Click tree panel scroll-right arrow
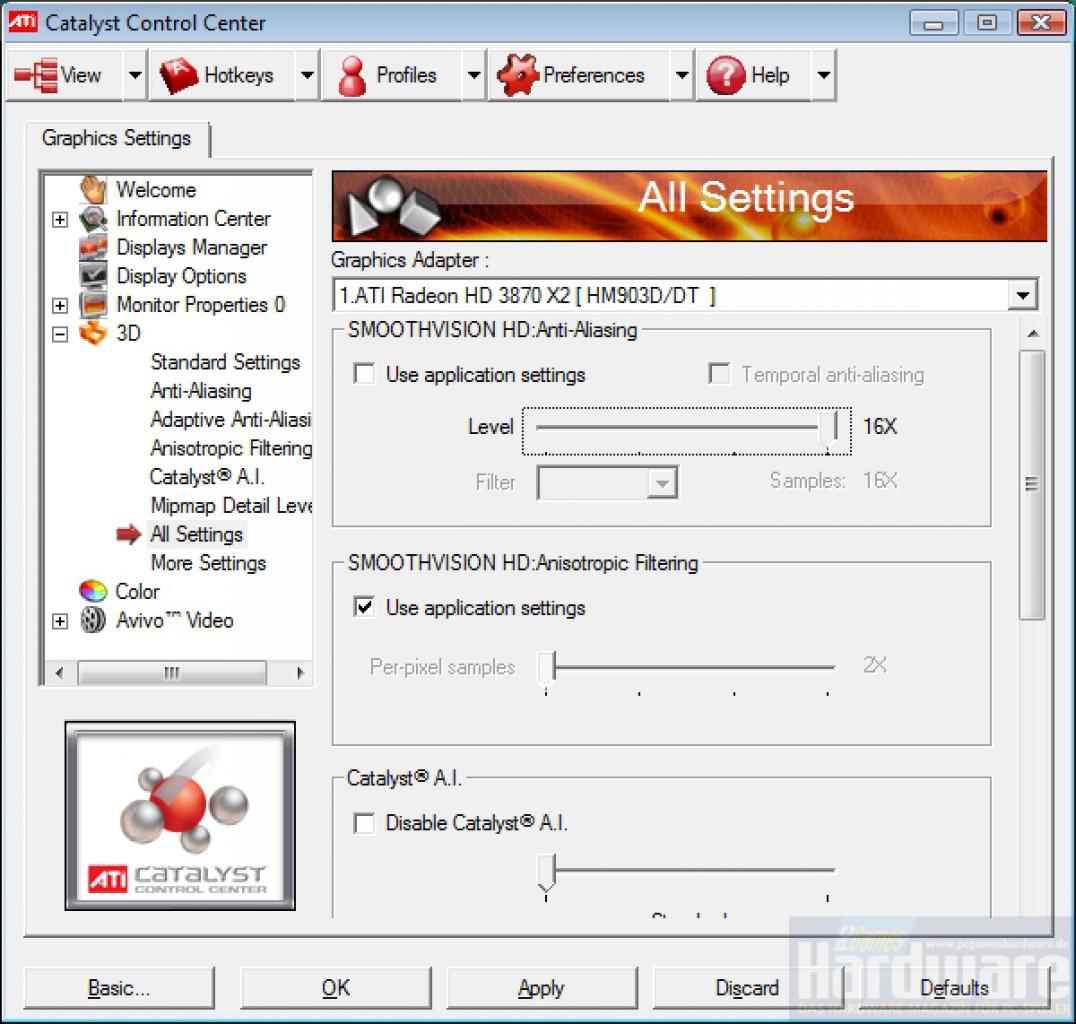The image size is (1076, 1024). pyautogui.click(x=300, y=673)
